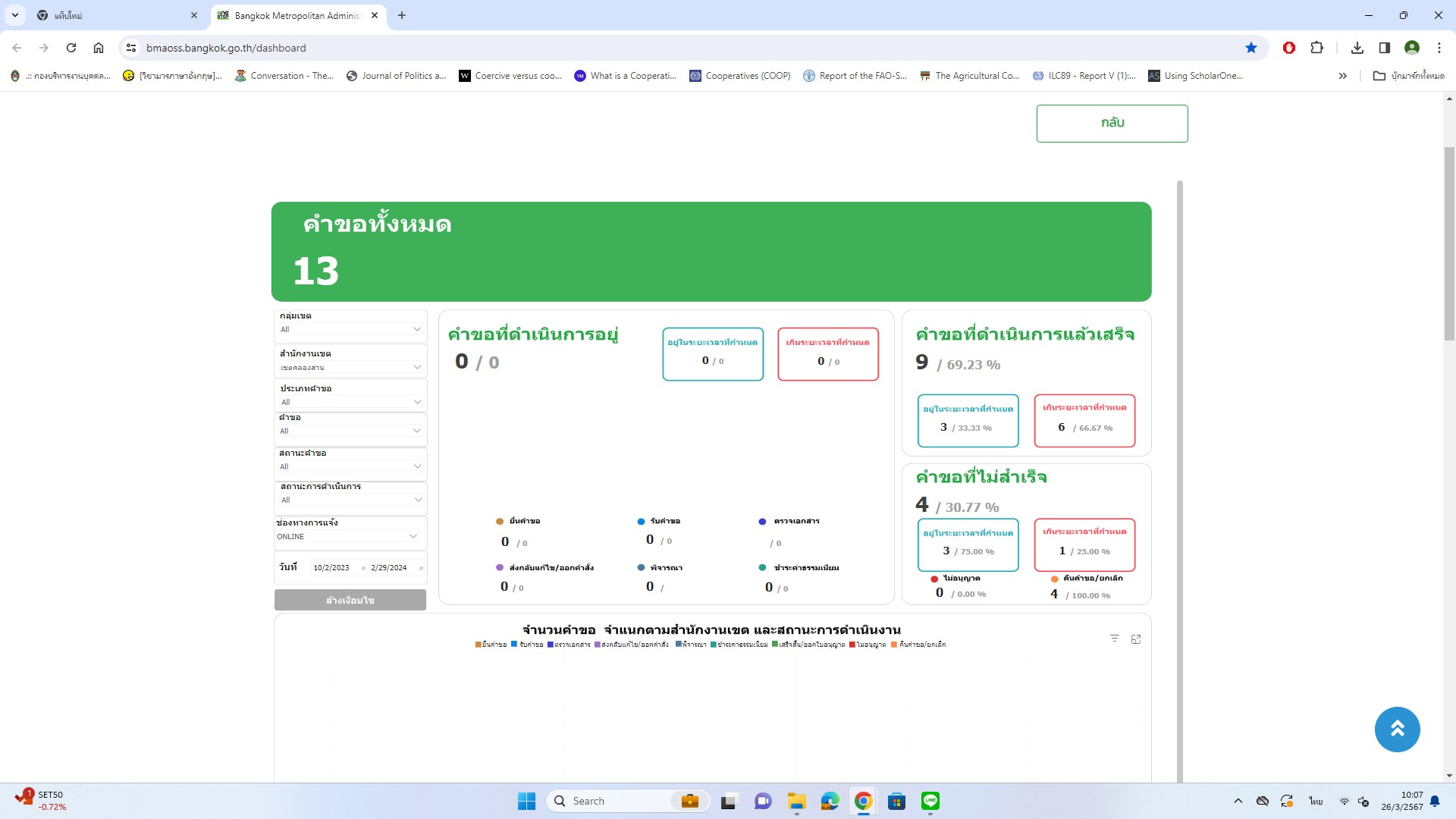Toggle the orange ยื่นคำขอ legend item
The width and height of the screenshot is (1456, 819).
[x=491, y=645]
